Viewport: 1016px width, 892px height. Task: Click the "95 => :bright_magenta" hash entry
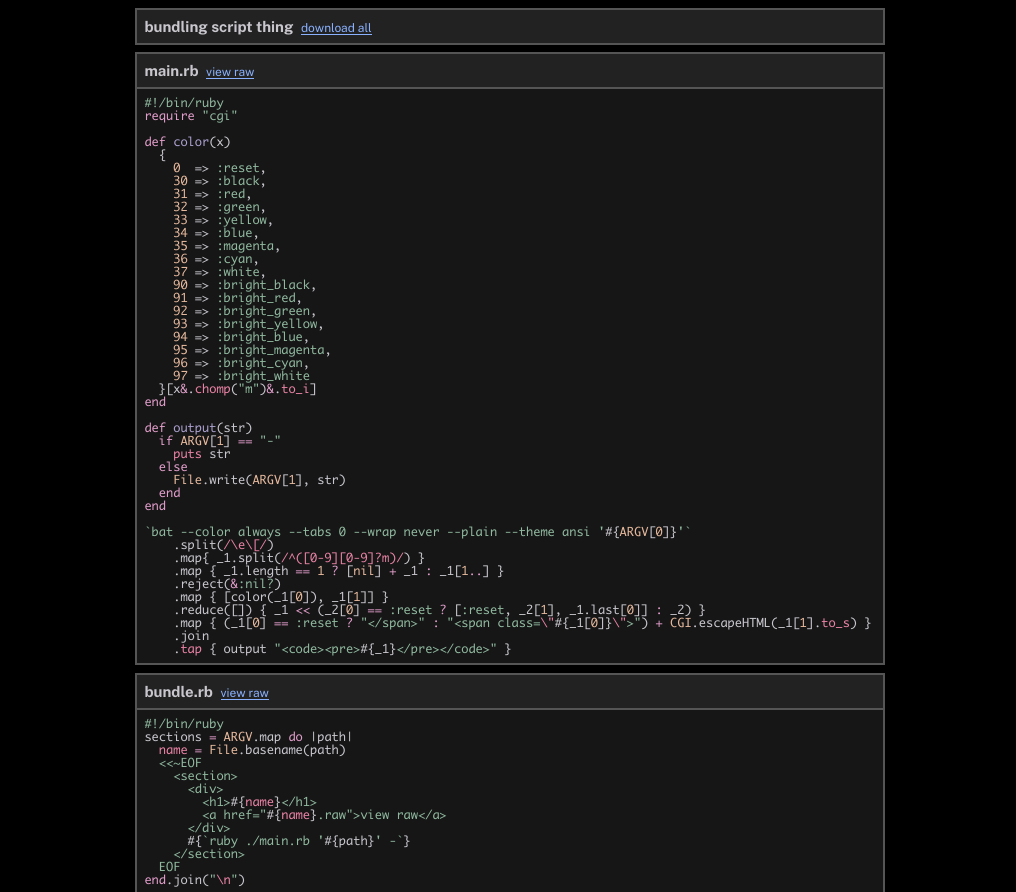[251, 350]
